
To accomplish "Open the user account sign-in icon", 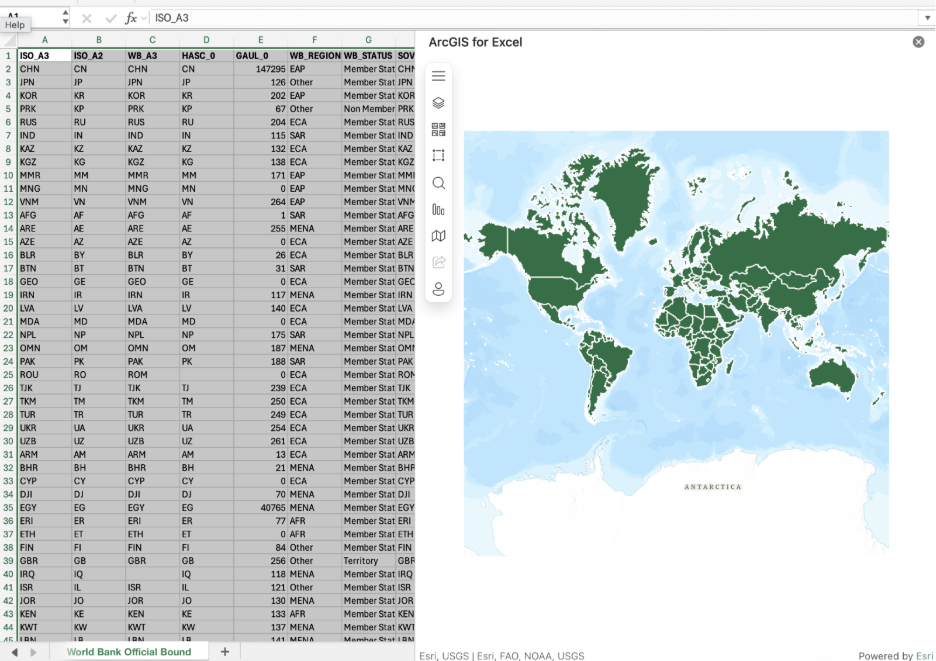I will (x=438, y=289).
